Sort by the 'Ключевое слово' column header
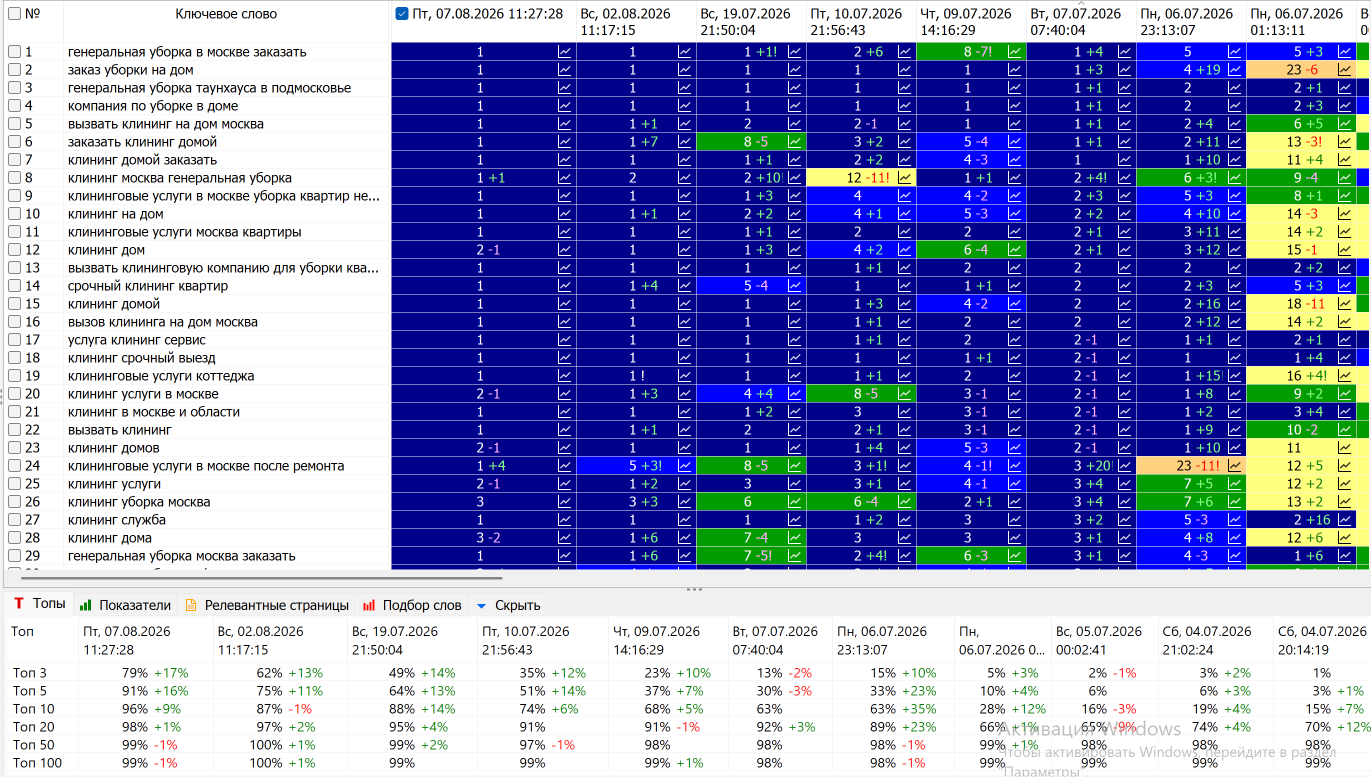Image resolution: width=1371 pixels, height=777 pixels. pyautogui.click(x=226, y=14)
